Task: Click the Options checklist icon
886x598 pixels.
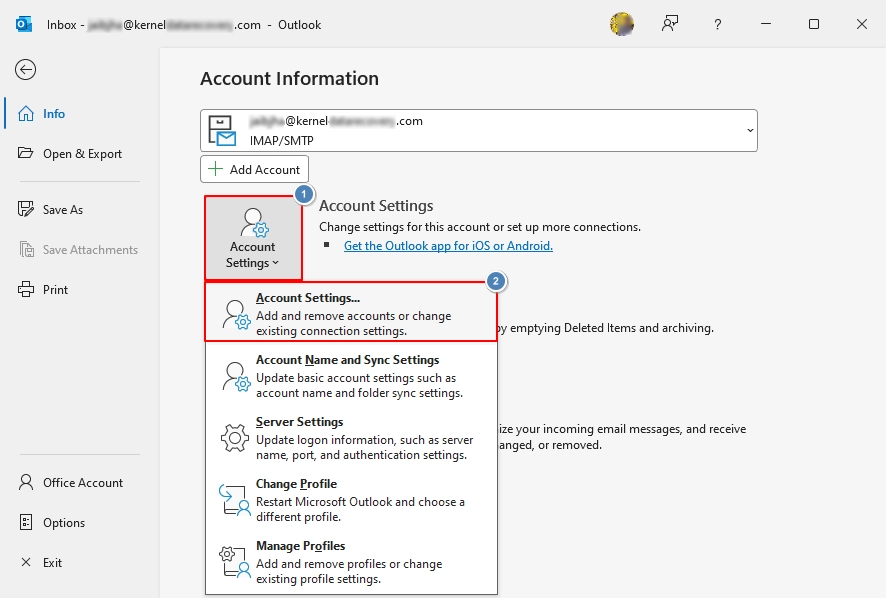Action: click(26, 522)
